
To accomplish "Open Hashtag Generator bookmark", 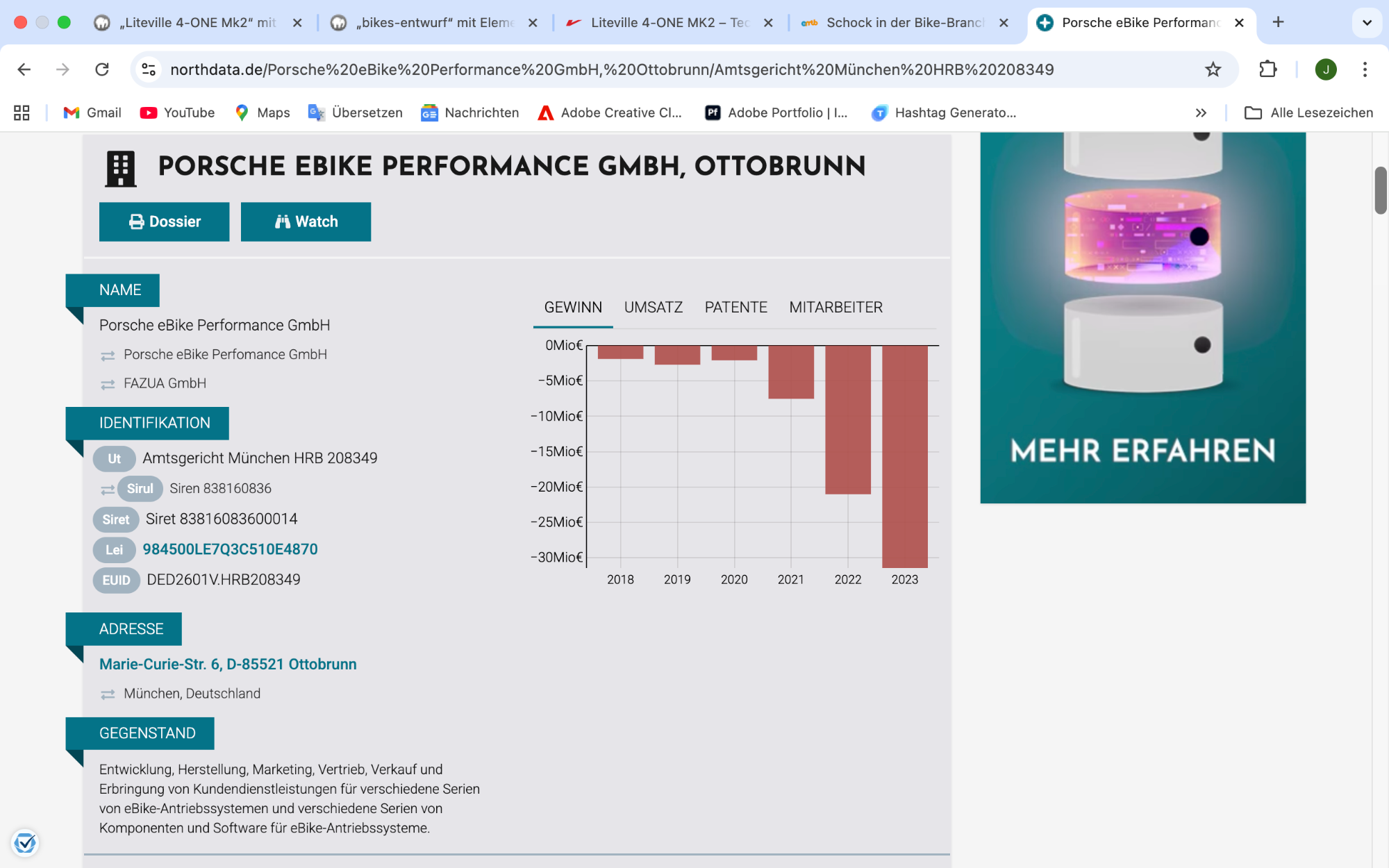I will pos(944,112).
